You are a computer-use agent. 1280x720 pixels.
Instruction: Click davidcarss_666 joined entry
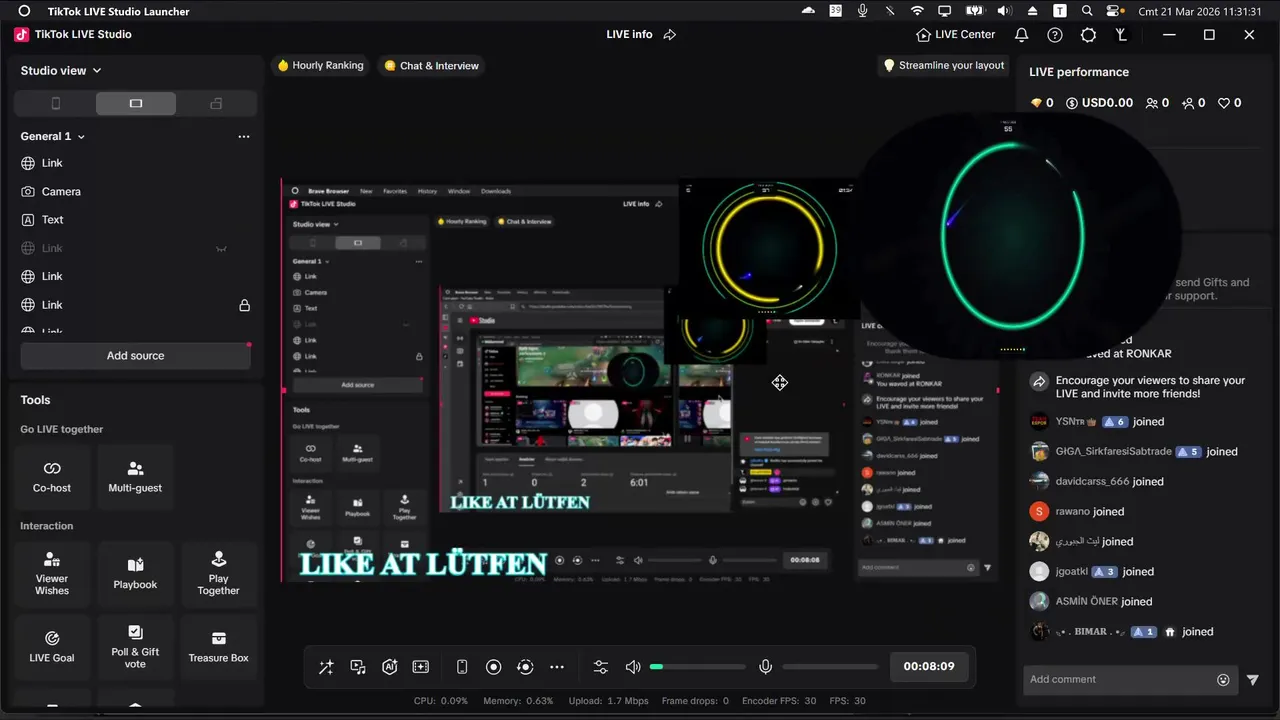[x=1096, y=481]
